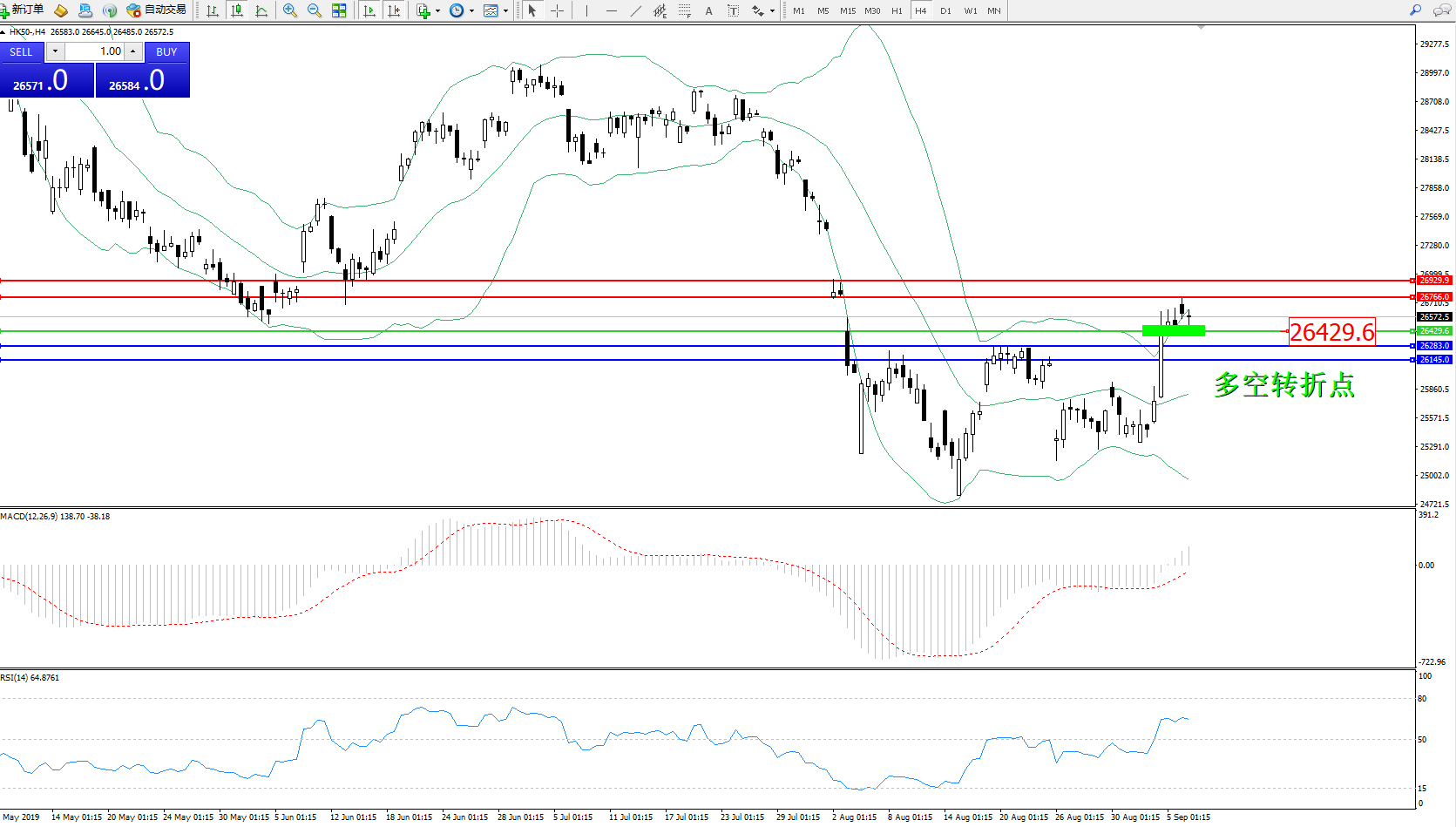The image size is (1456, 827).
Task: Switch chart to candlestick mode
Action: (236, 10)
